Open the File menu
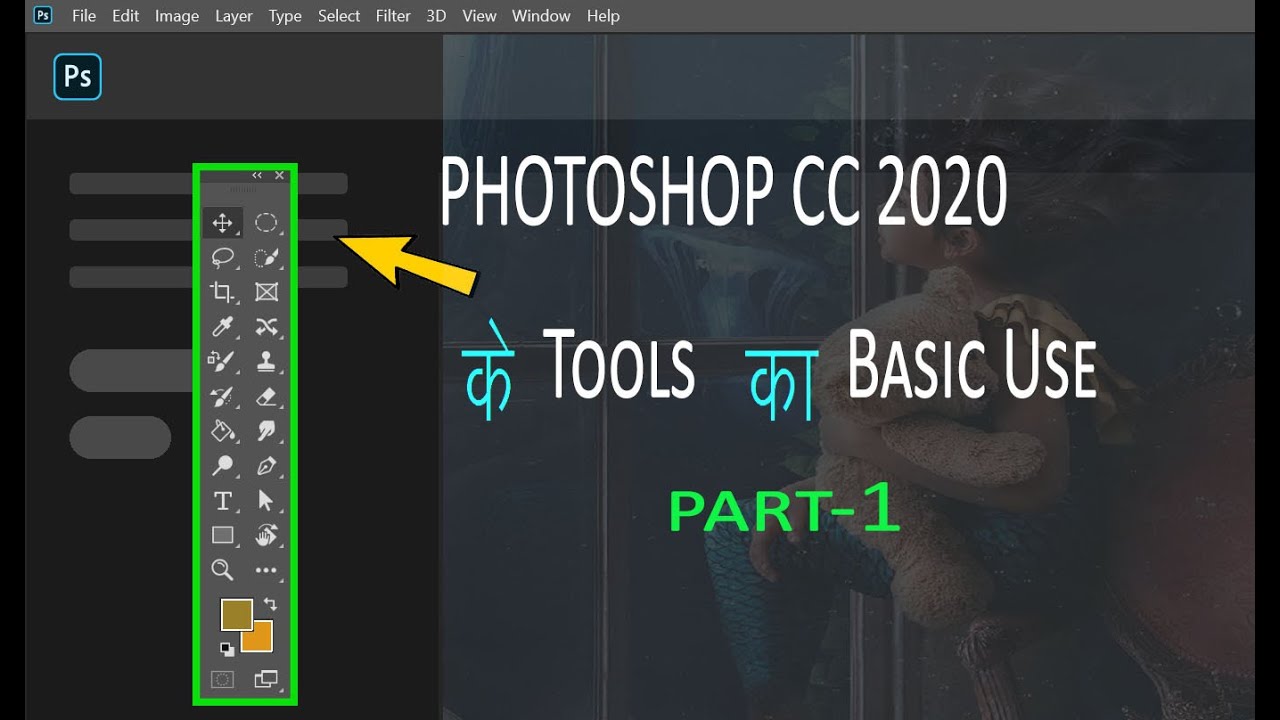The image size is (1280, 720). point(84,16)
